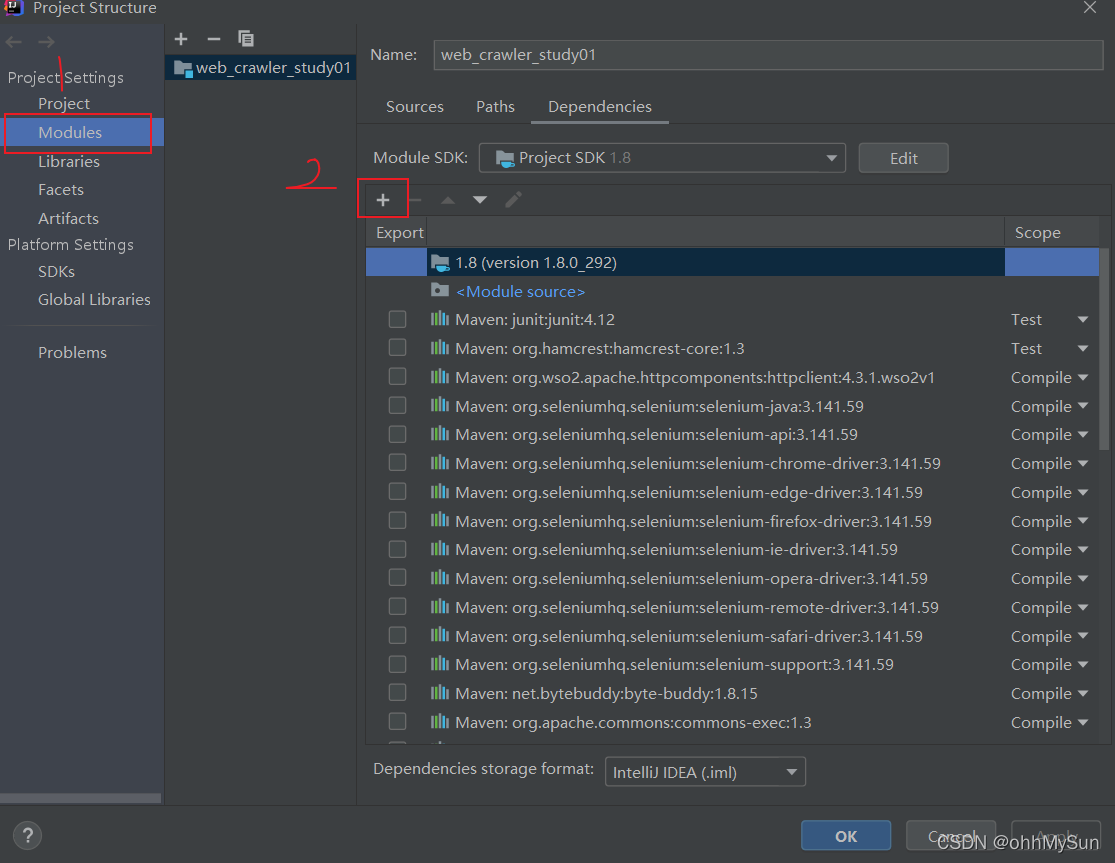
Task: Open Dependencies storage format dropdown
Action: 705,772
